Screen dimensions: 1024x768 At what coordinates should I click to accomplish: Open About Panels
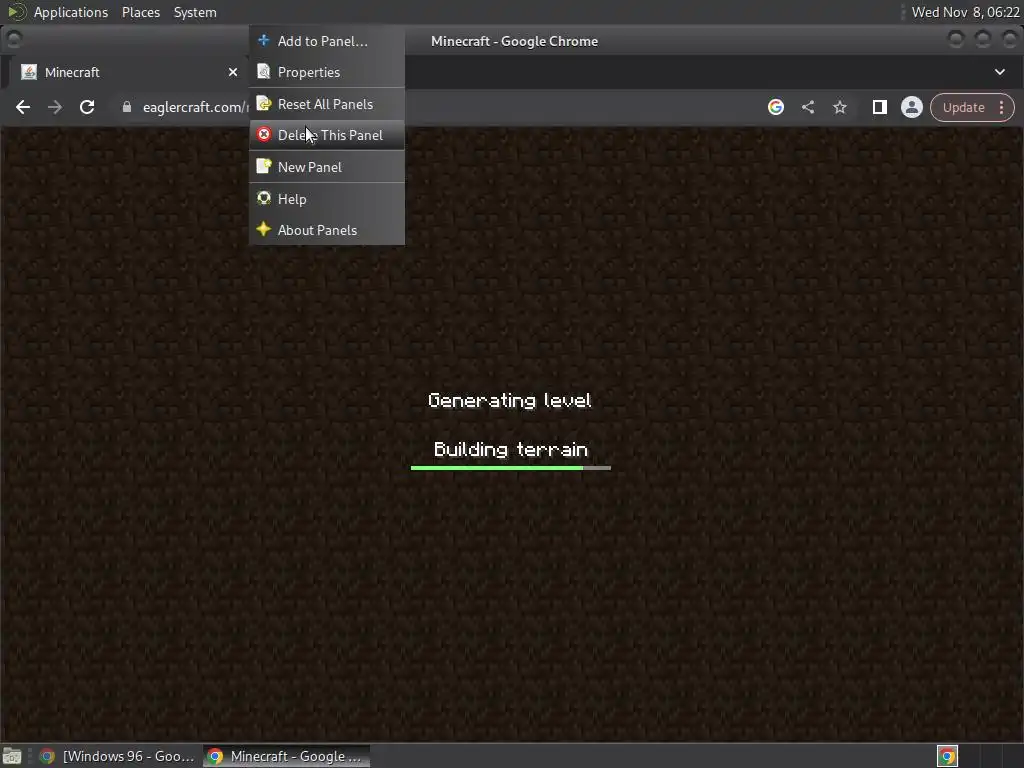click(x=327, y=230)
